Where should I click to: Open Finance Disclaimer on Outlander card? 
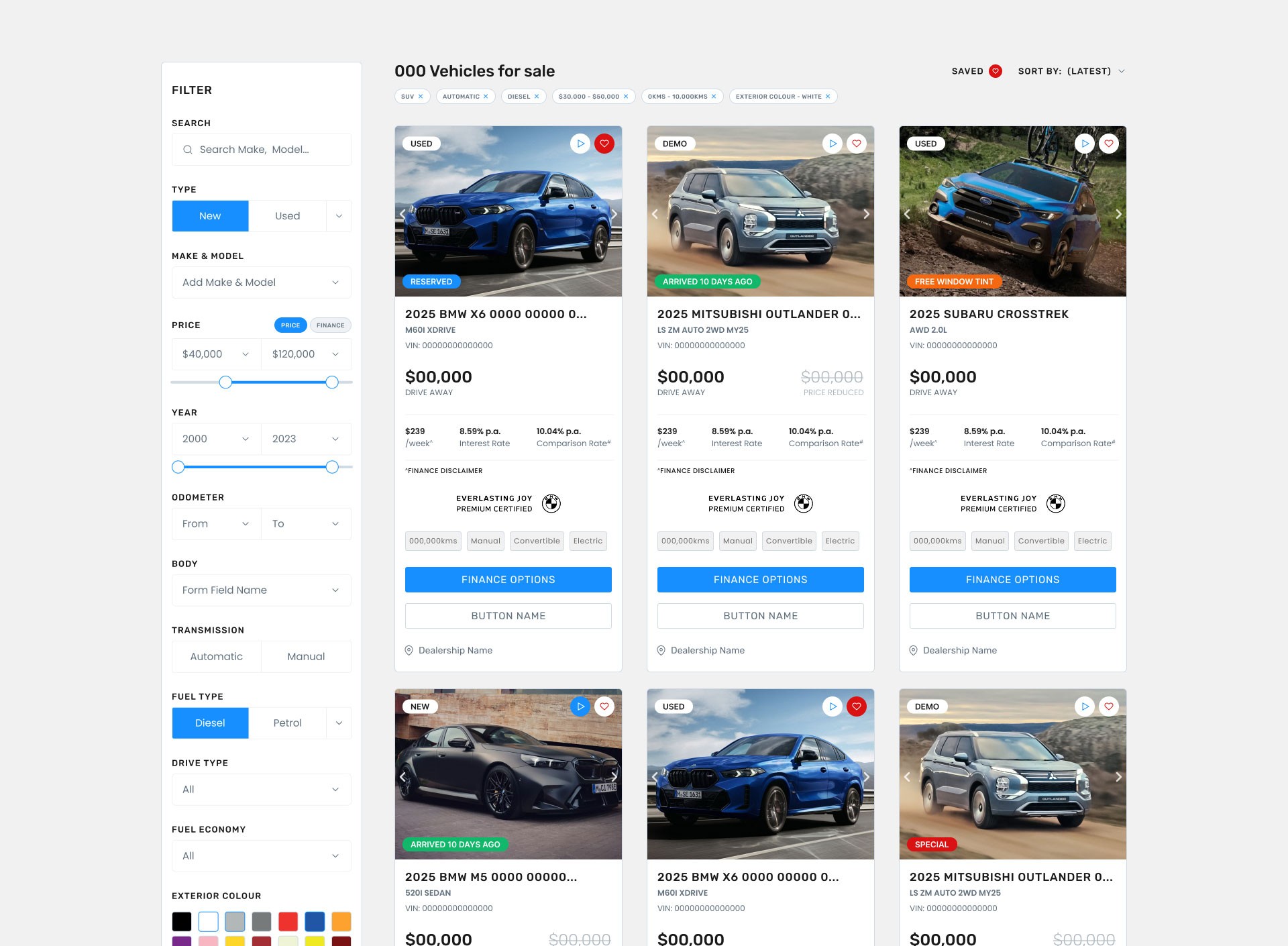tap(696, 471)
